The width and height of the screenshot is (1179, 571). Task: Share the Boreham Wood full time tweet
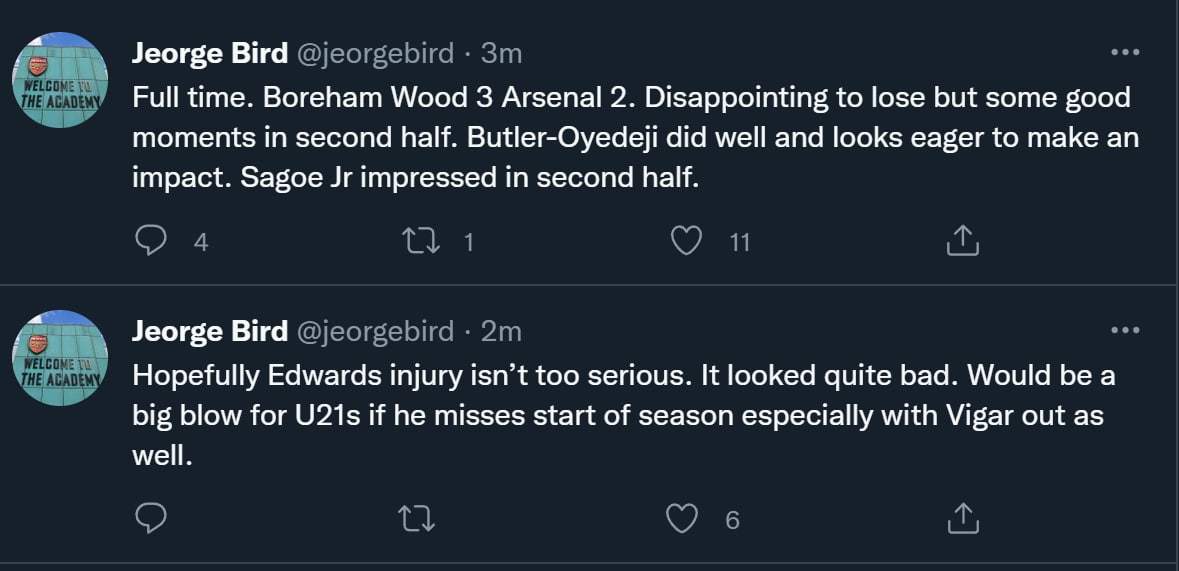(x=961, y=241)
